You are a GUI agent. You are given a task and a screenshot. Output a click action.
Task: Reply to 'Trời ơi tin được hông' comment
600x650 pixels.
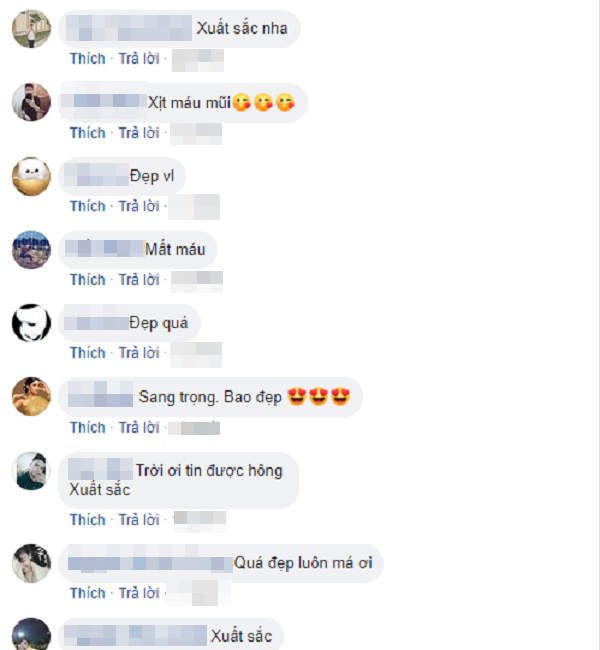pos(139,520)
